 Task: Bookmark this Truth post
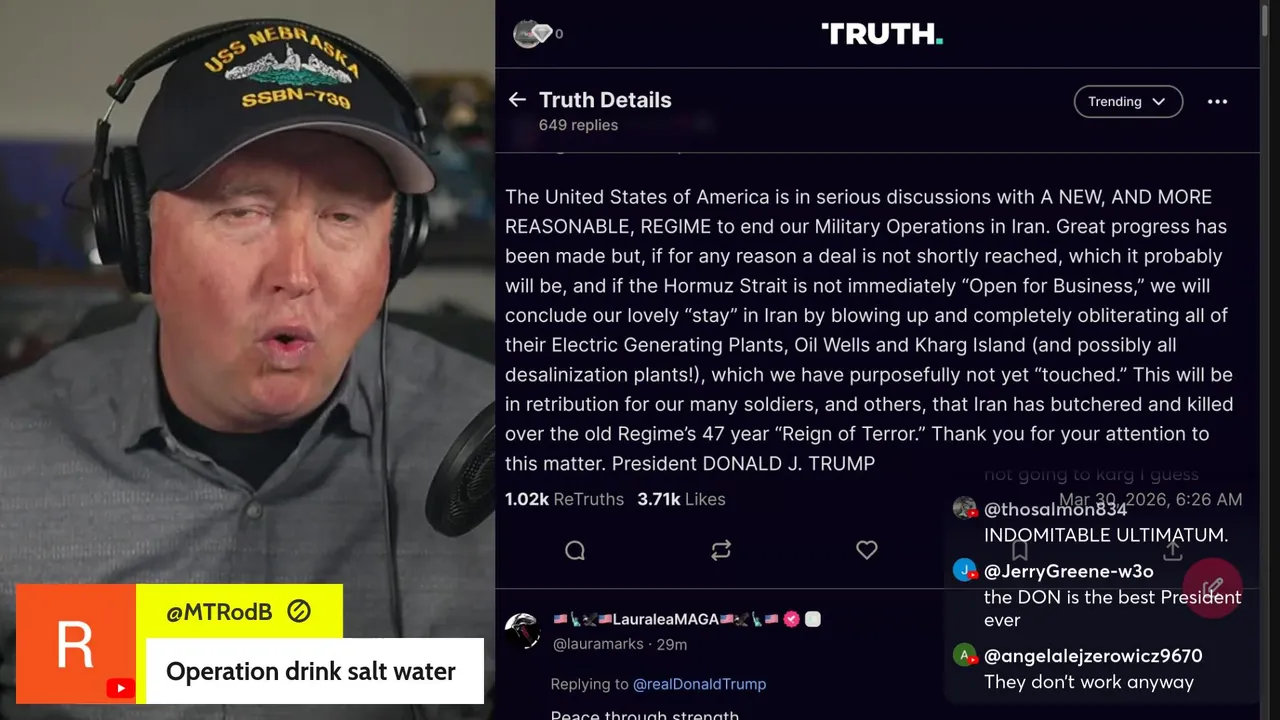coord(1020,550)
